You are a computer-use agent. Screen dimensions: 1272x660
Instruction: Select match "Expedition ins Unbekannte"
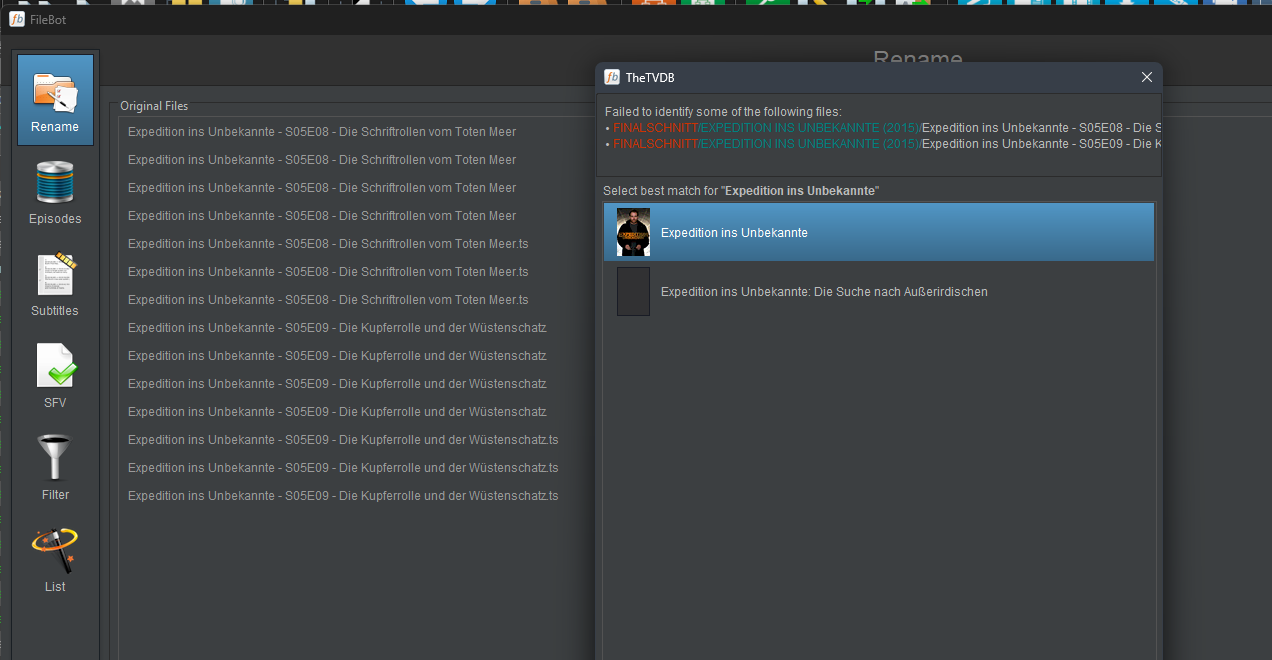click(x=879, y=232)
